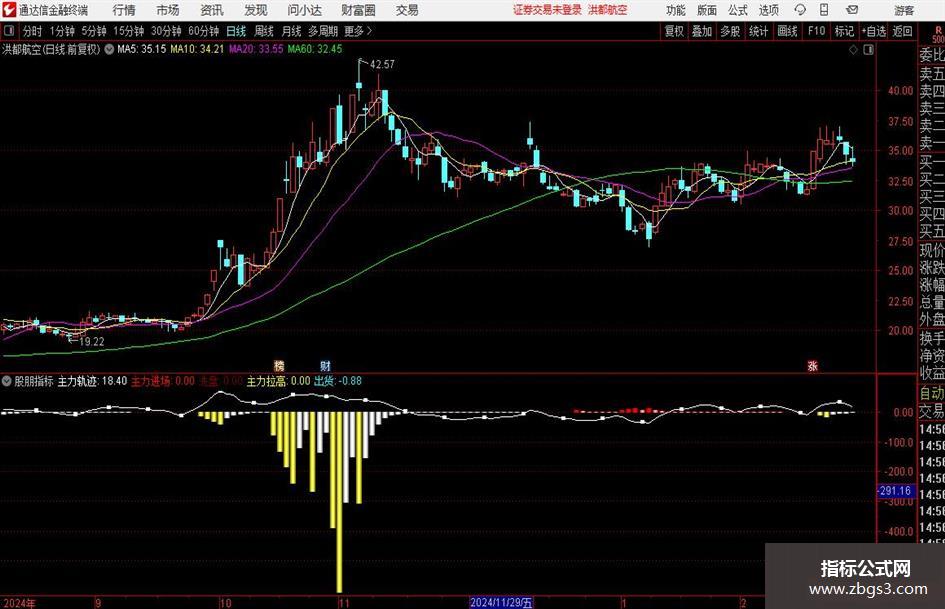Switch to 周线 weekly chart

(x=264, y=31)
